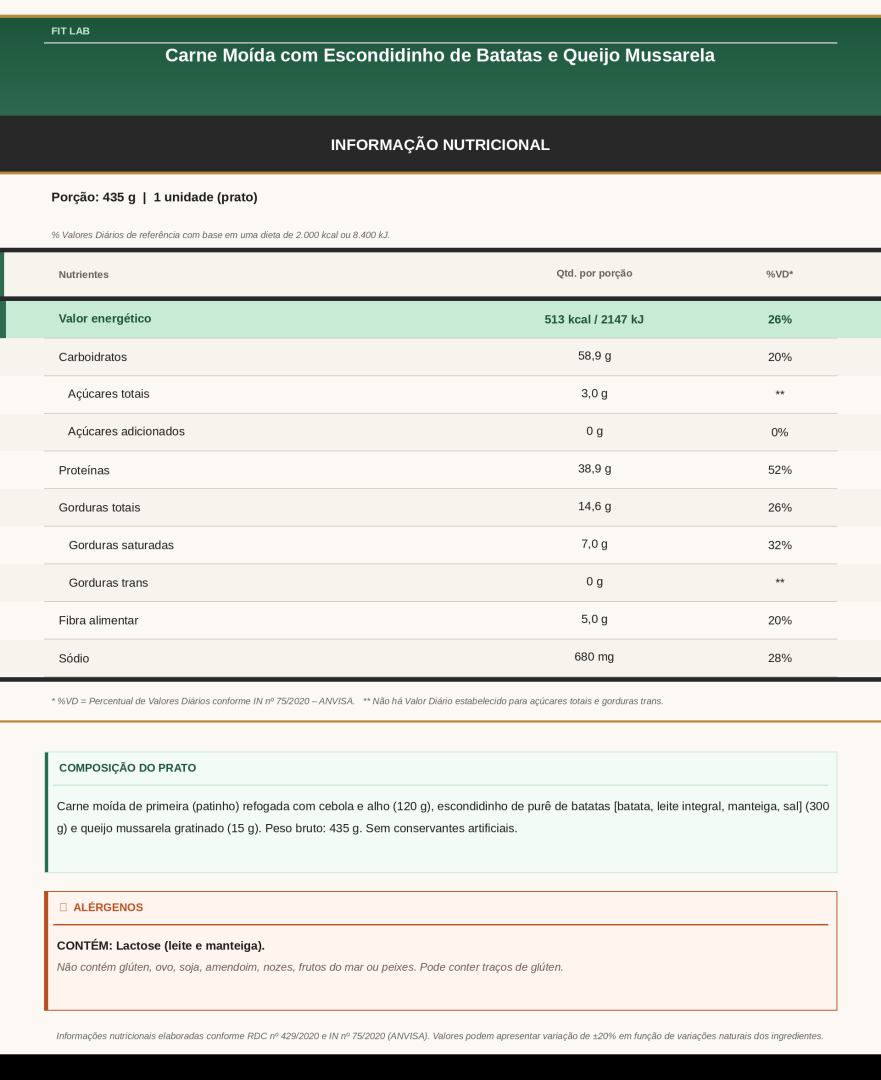881x1080 pixels.
Task: Click the Gorduras saturadas 32% value
Action: [780, 545]
